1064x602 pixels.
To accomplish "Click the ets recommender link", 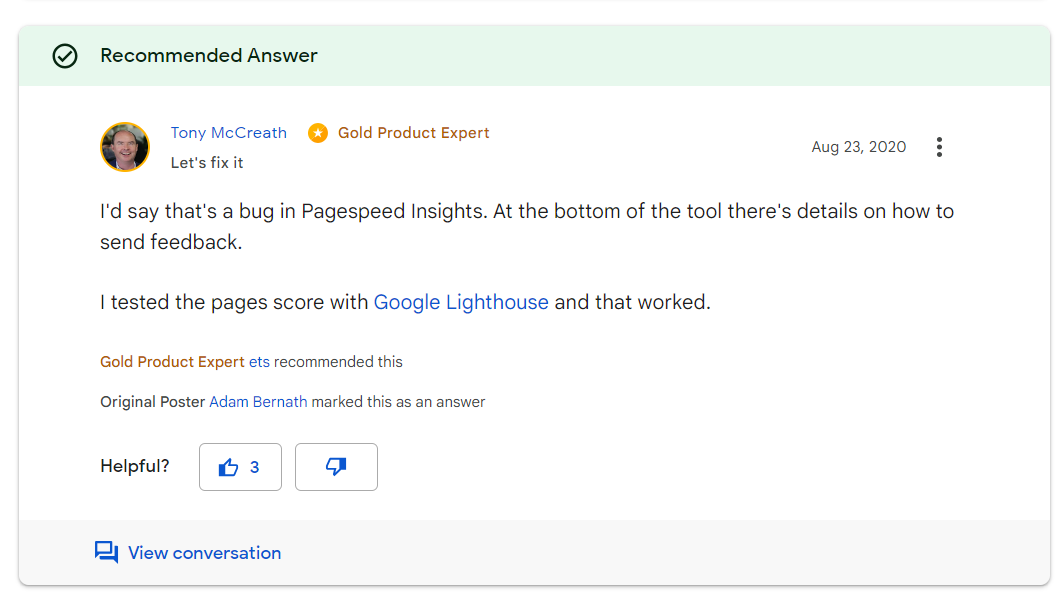I will pyautogui.click(x=259, y=362).
